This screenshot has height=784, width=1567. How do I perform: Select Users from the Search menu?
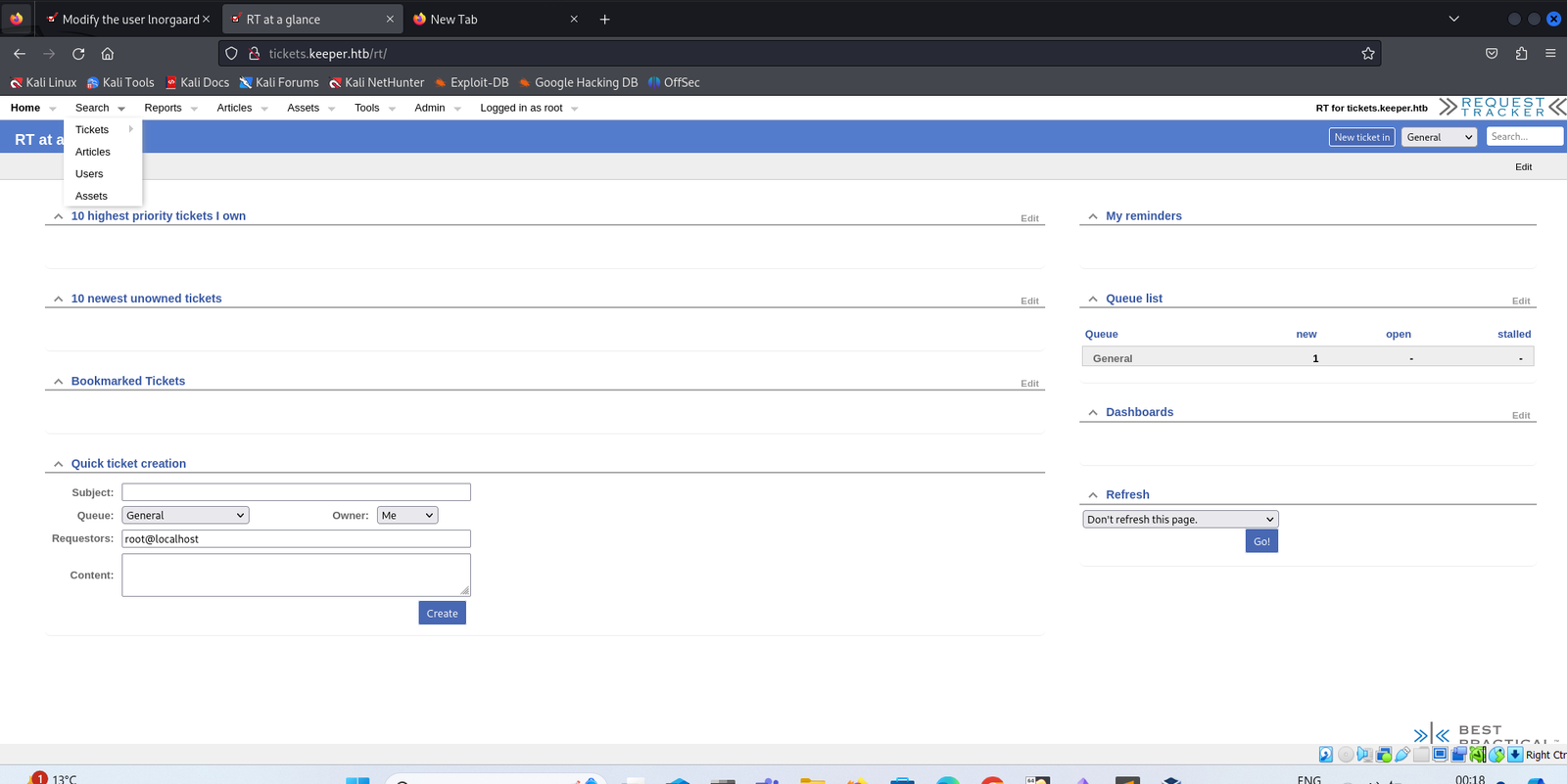pos(89,174)
